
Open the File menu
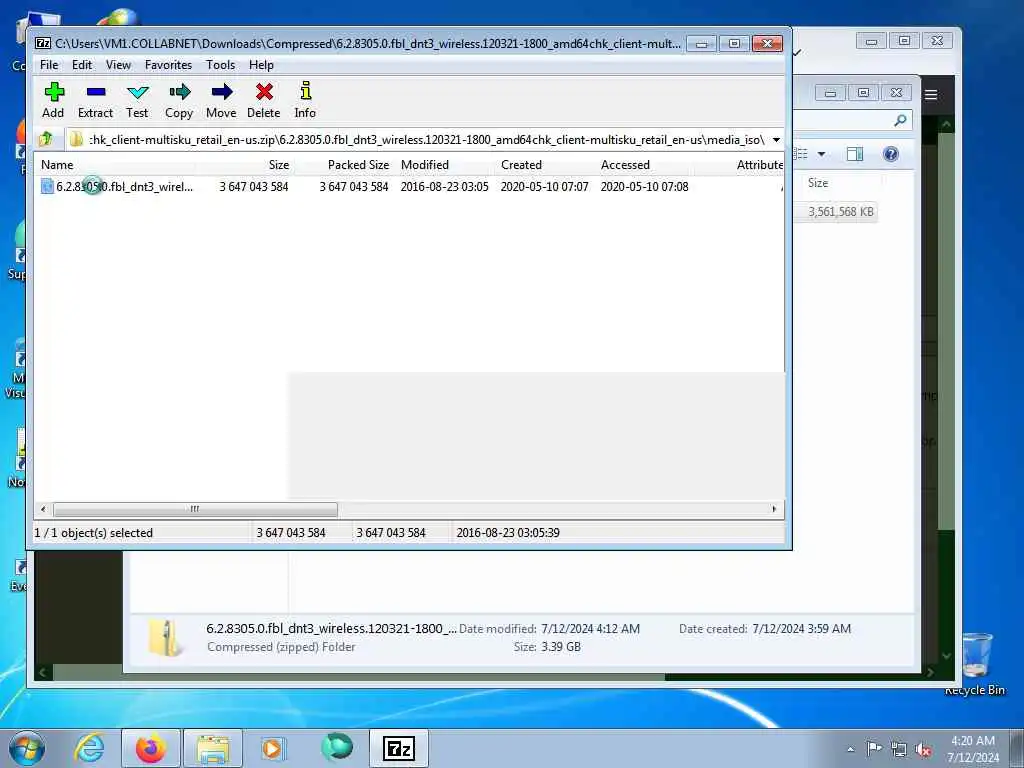coord(49,65)
